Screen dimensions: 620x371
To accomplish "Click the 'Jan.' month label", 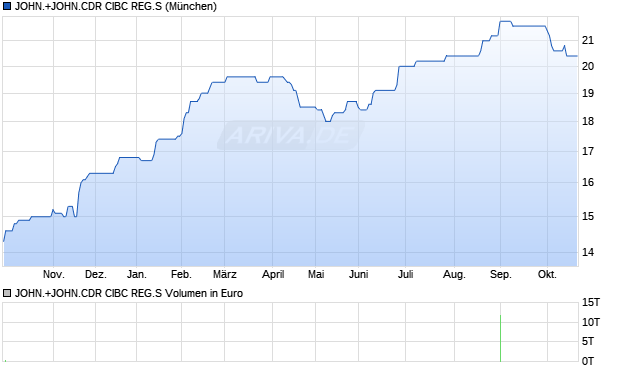I will pyautogui.click(x=137, y=274).
